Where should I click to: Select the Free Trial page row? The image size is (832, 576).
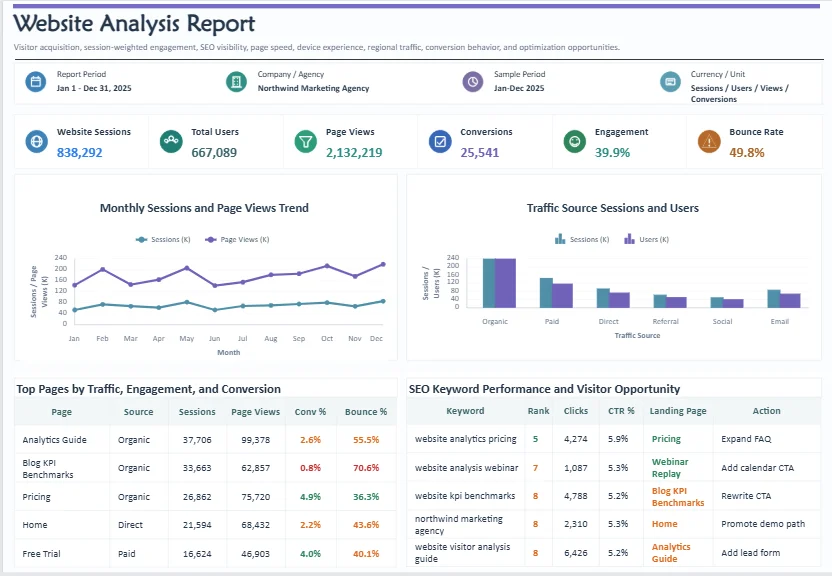point(205,553)
